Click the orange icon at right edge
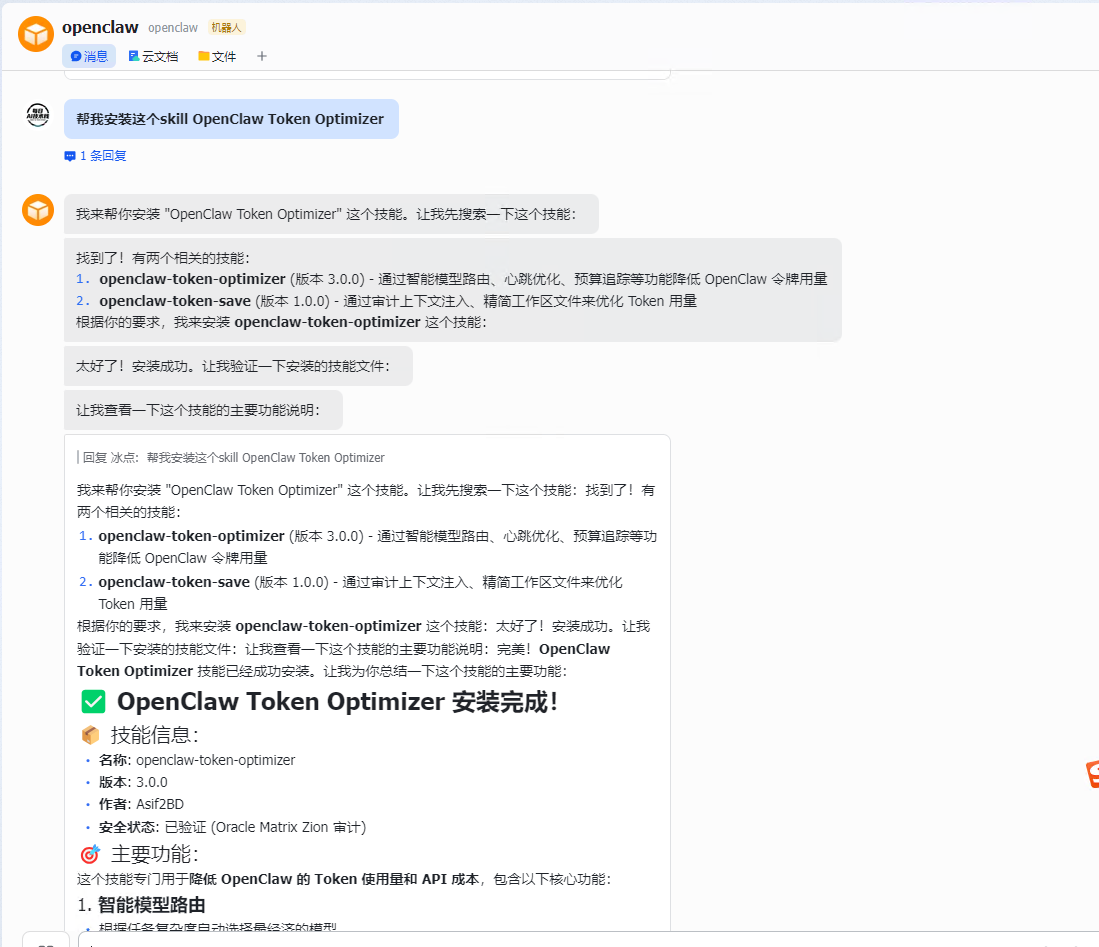1099x947 pixels. tap(1092, 775)
